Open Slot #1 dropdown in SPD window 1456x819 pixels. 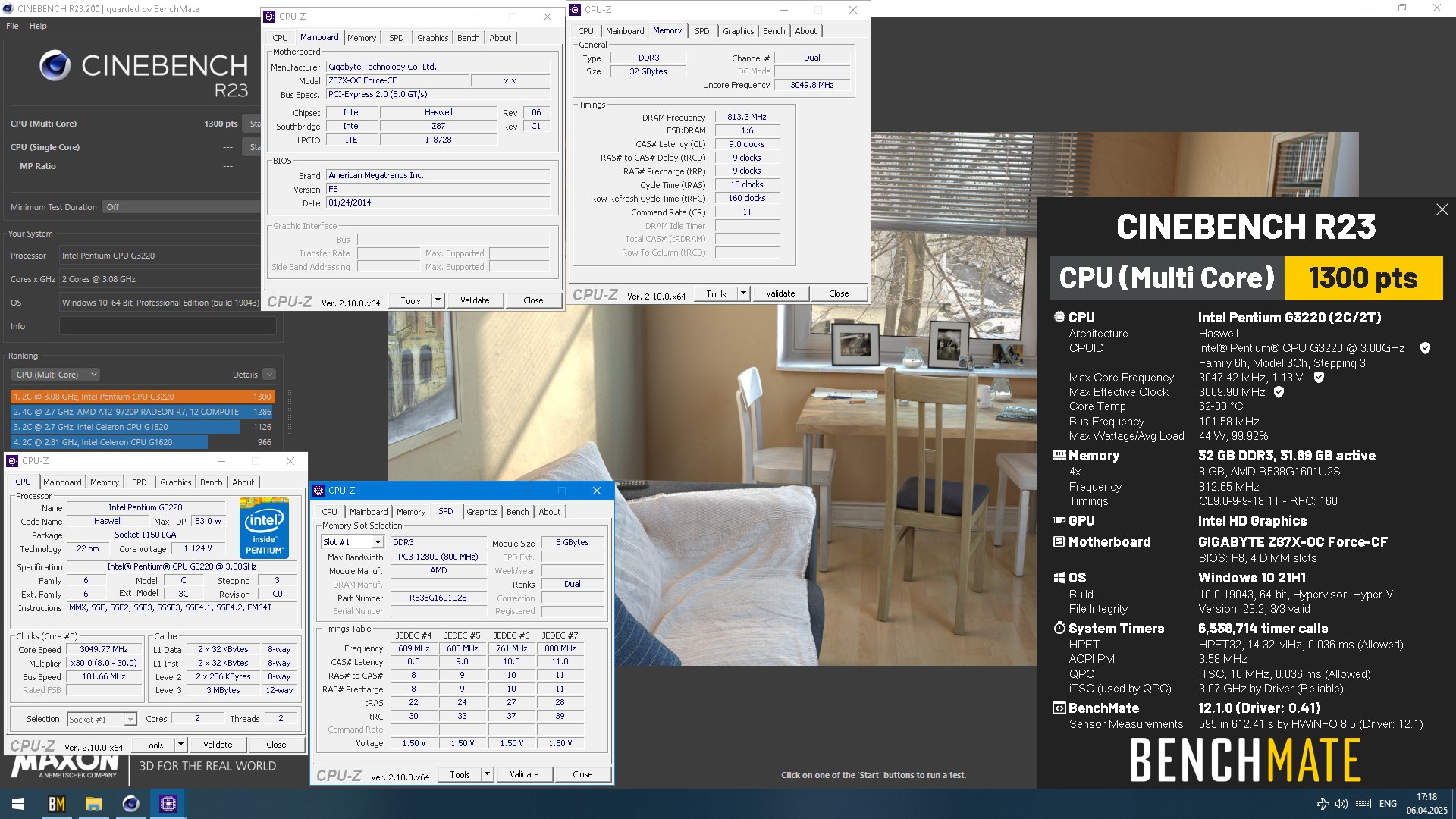pyautogui.click(x=377, y=542)
